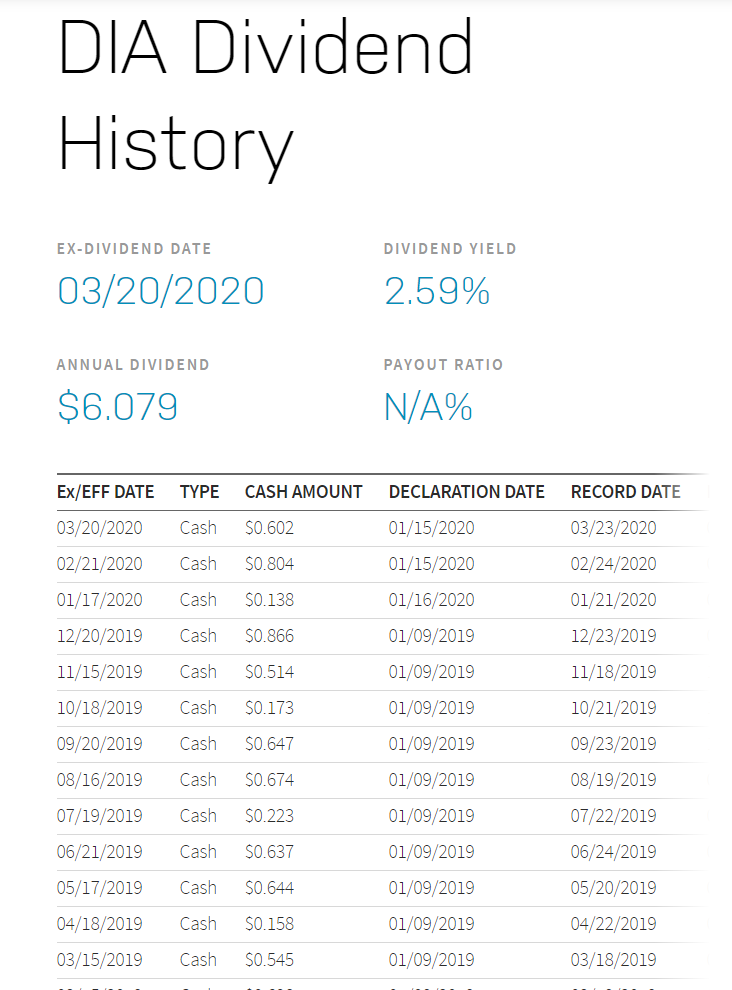This screenshot has width=732, height=990.
Task: Select the 02/21/2020 dividend row date
Action: coord(100,564)
